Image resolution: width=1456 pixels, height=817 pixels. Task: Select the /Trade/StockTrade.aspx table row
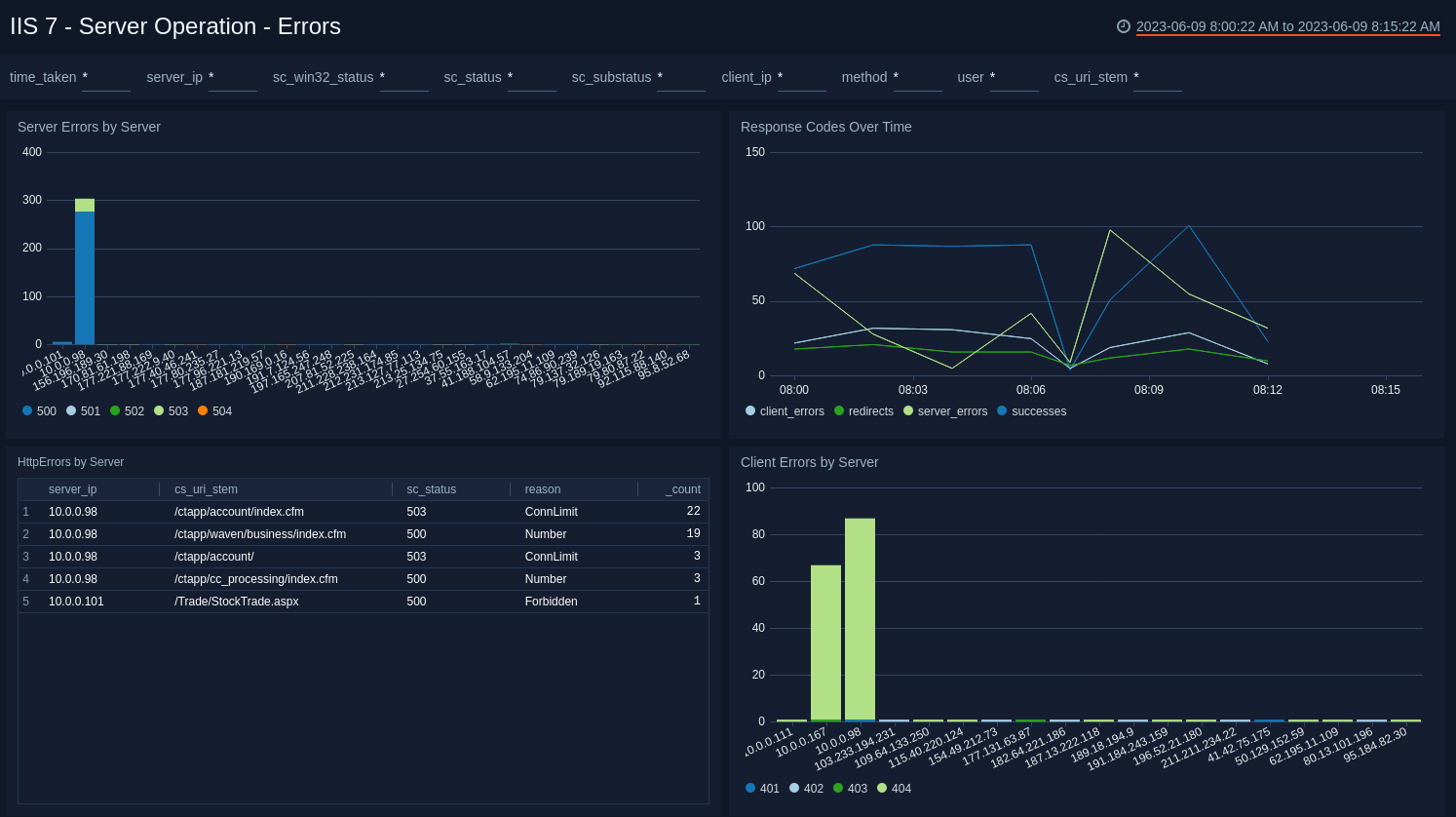[236, 602]
